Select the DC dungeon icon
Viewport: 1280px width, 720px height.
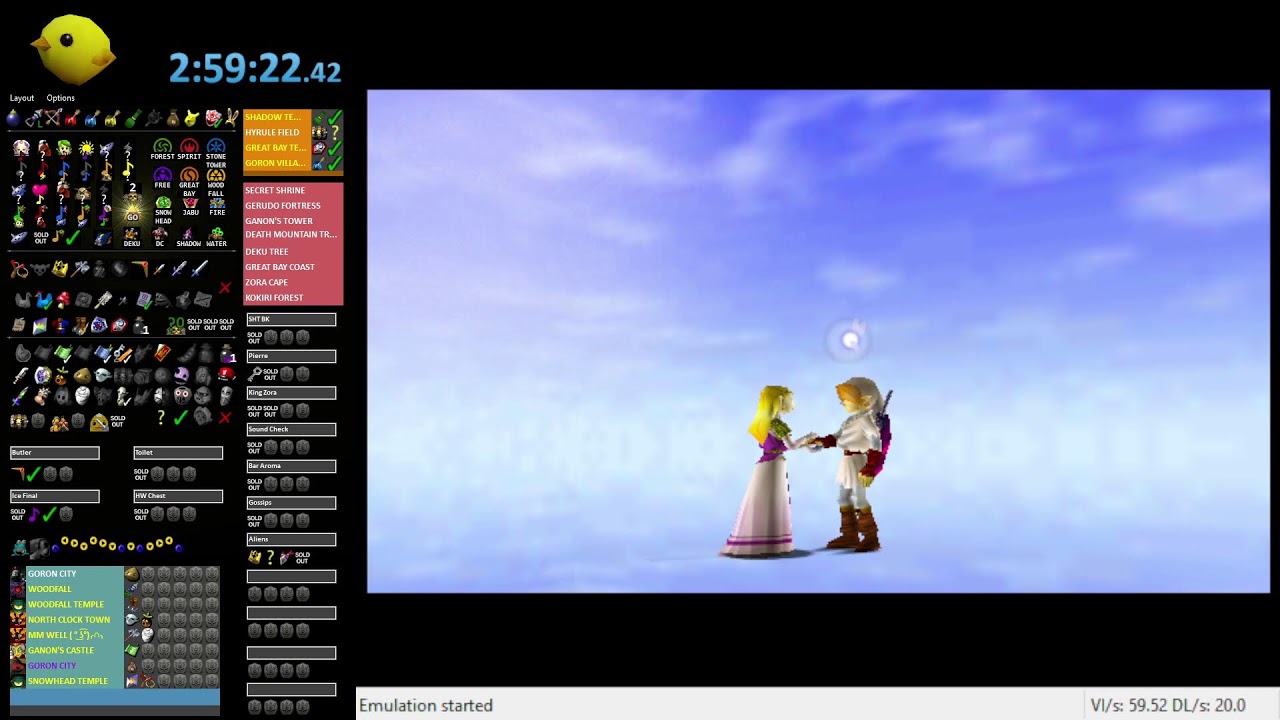(x=160, y=237)
